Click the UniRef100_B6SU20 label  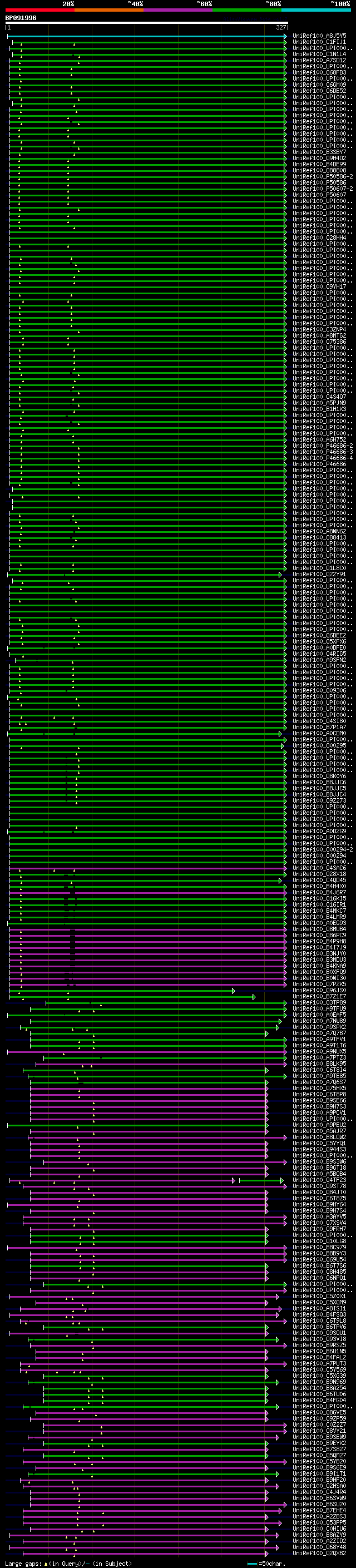click(x=319, y=1504)
